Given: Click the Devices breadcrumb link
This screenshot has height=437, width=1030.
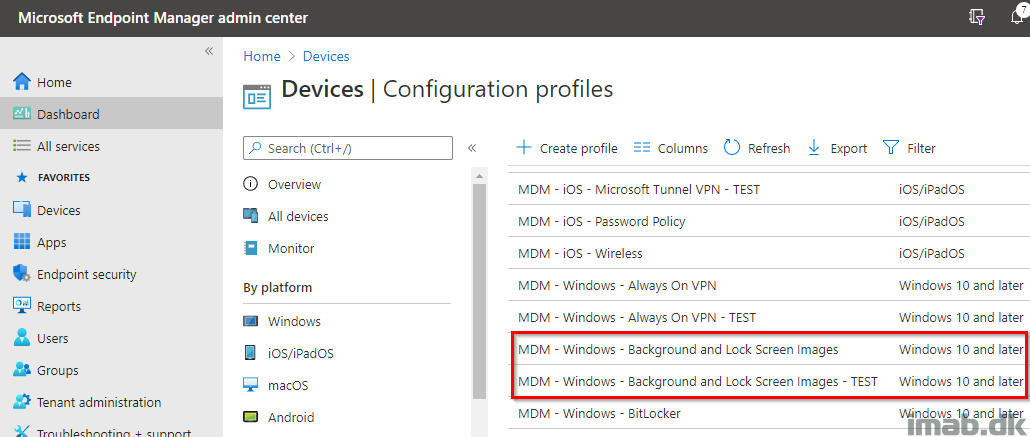Looking at the screenshot, I should pyautogui.click(x=326, y=57).
